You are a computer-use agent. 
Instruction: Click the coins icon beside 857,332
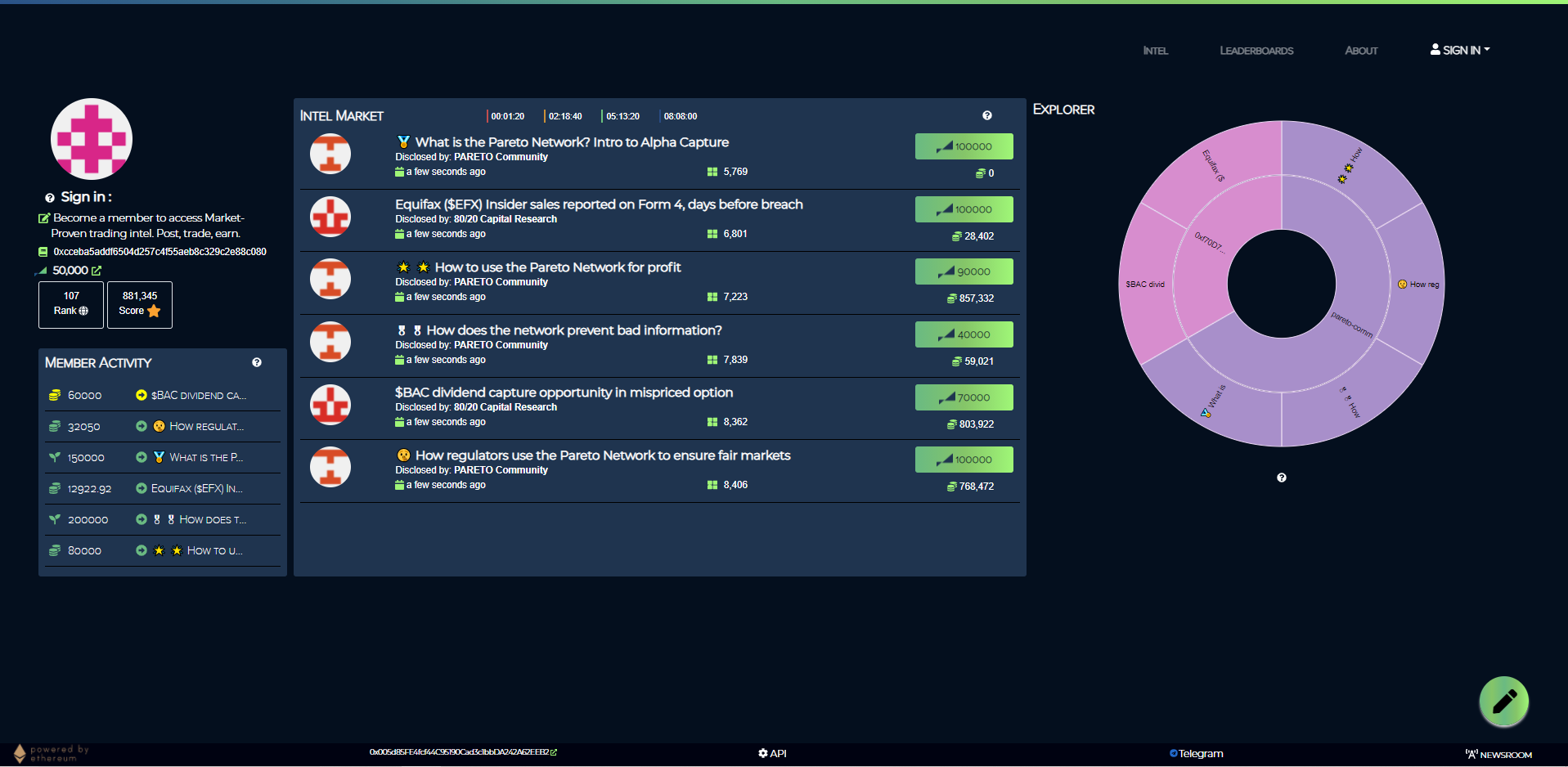click(x=952, y=298)
